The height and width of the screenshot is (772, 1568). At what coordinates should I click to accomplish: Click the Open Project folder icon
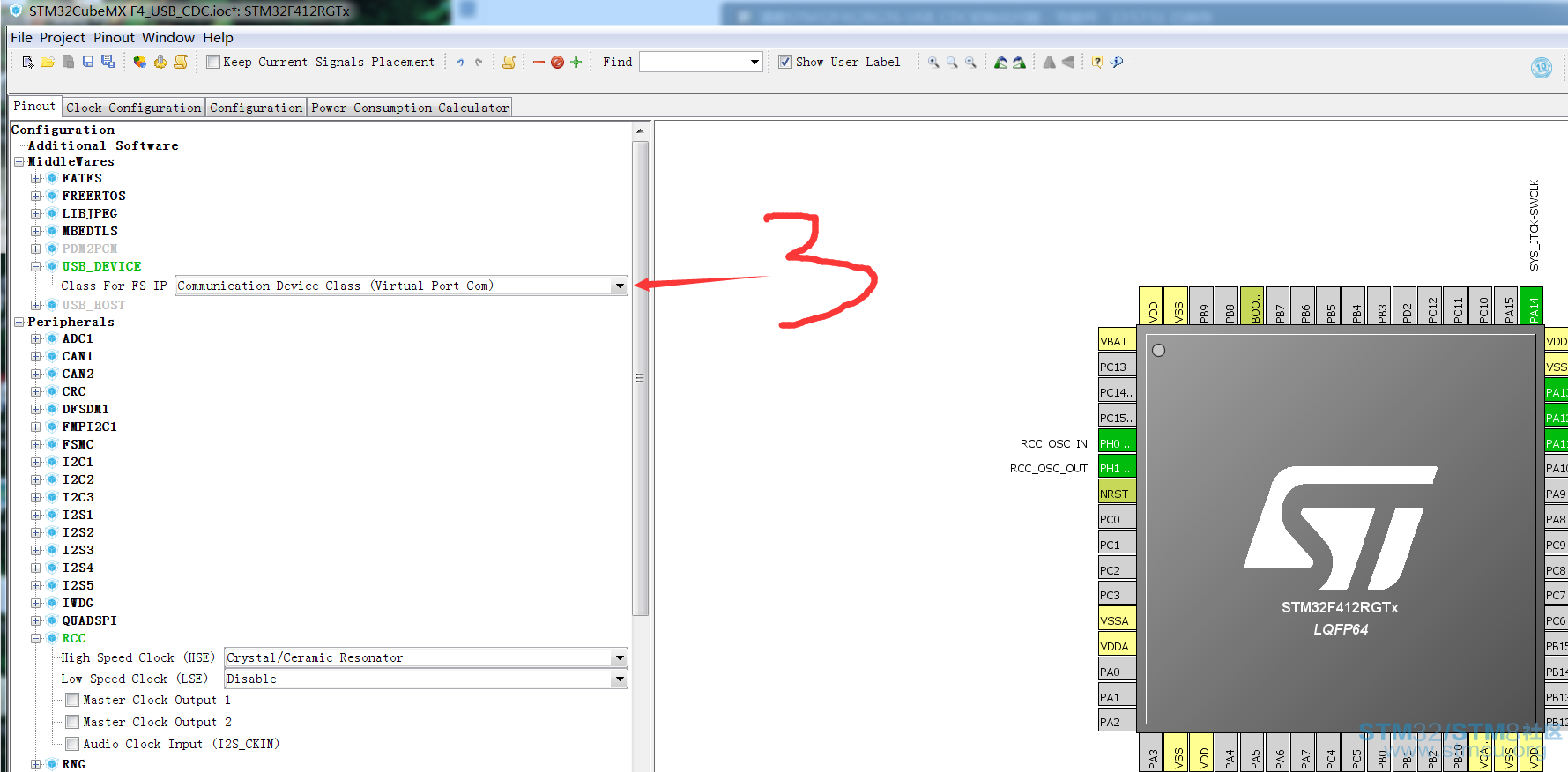click(x=48, y=62)
